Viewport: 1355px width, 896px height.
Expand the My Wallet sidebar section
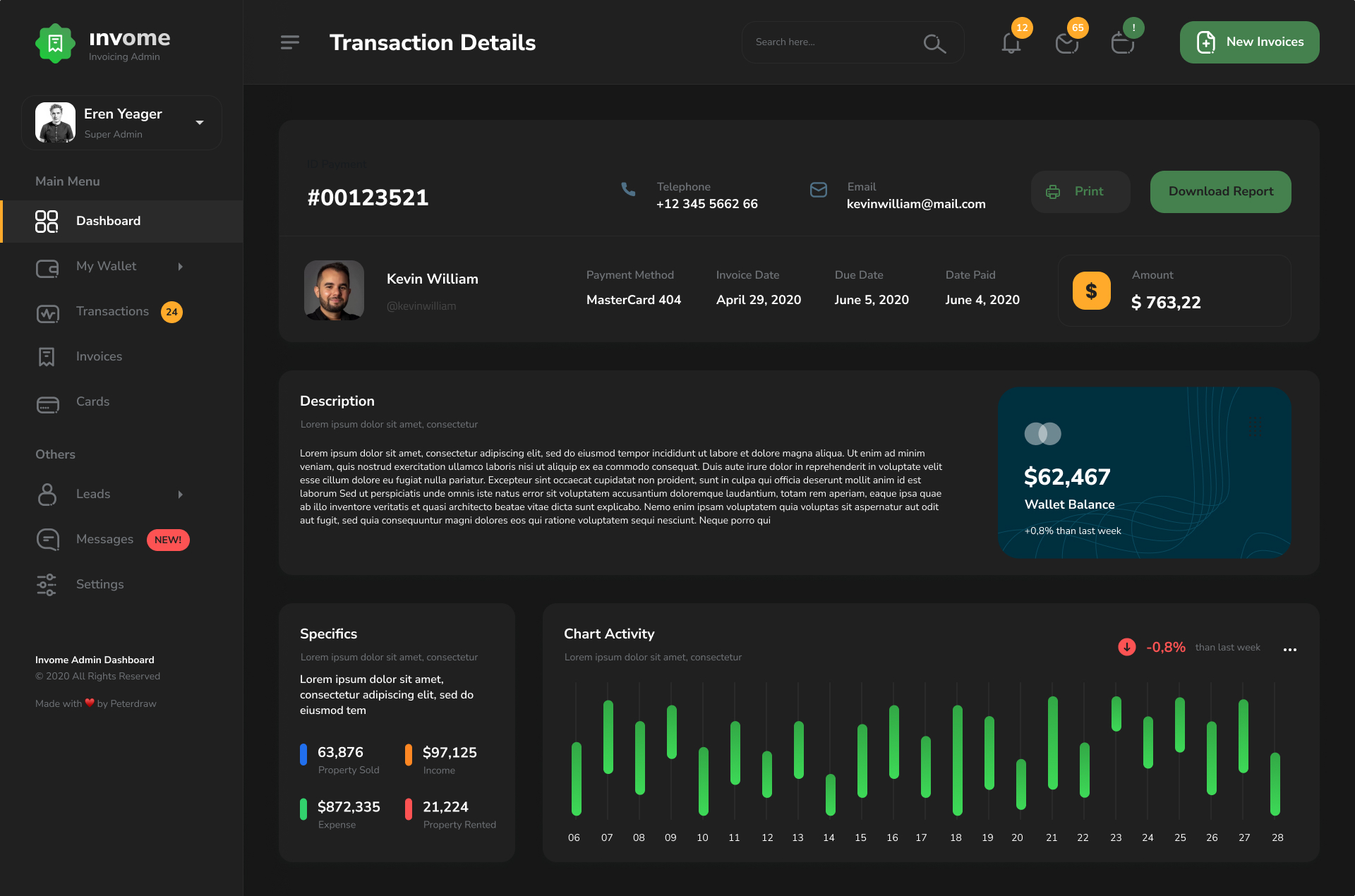181,267
